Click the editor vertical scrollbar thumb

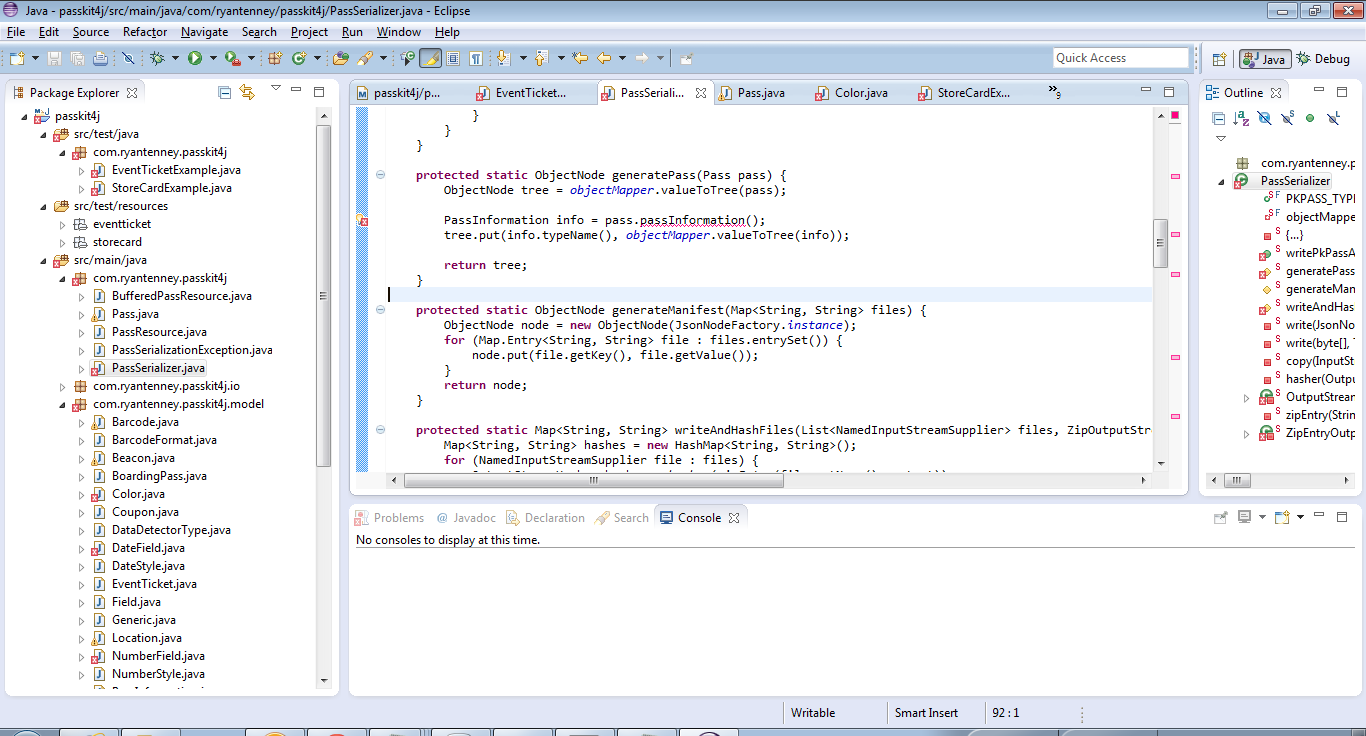click(1160, 243)
